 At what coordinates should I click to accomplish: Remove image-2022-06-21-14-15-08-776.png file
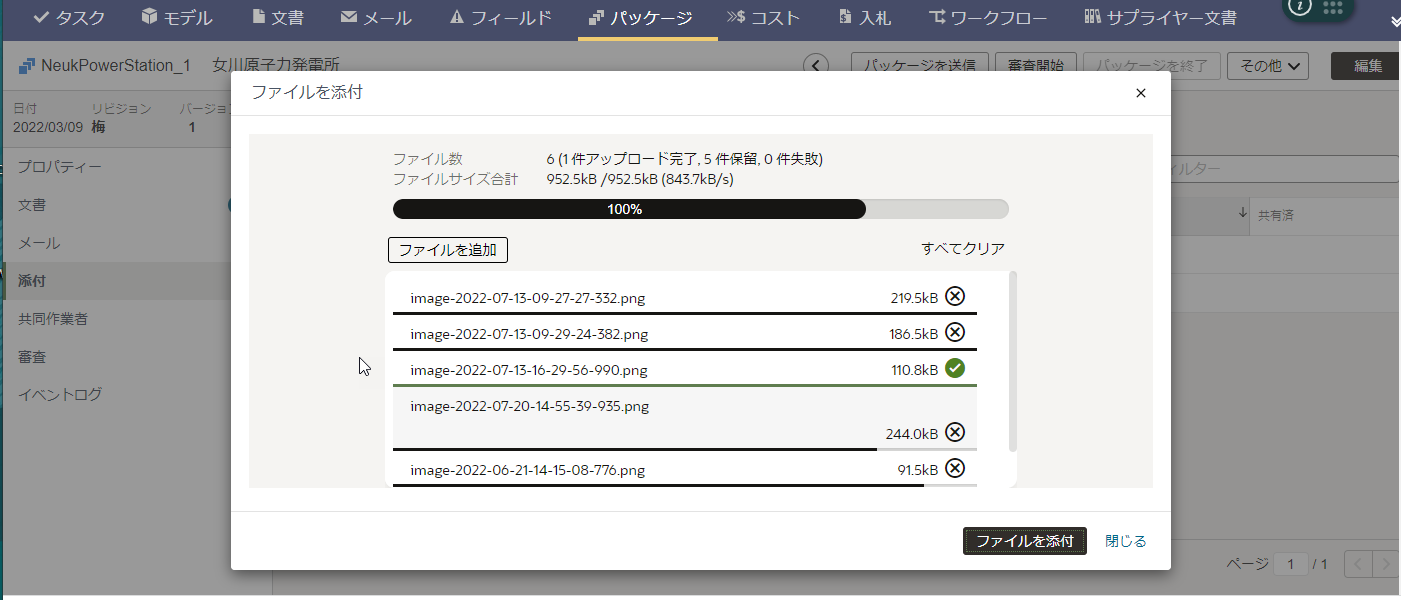tap(955, 469)
